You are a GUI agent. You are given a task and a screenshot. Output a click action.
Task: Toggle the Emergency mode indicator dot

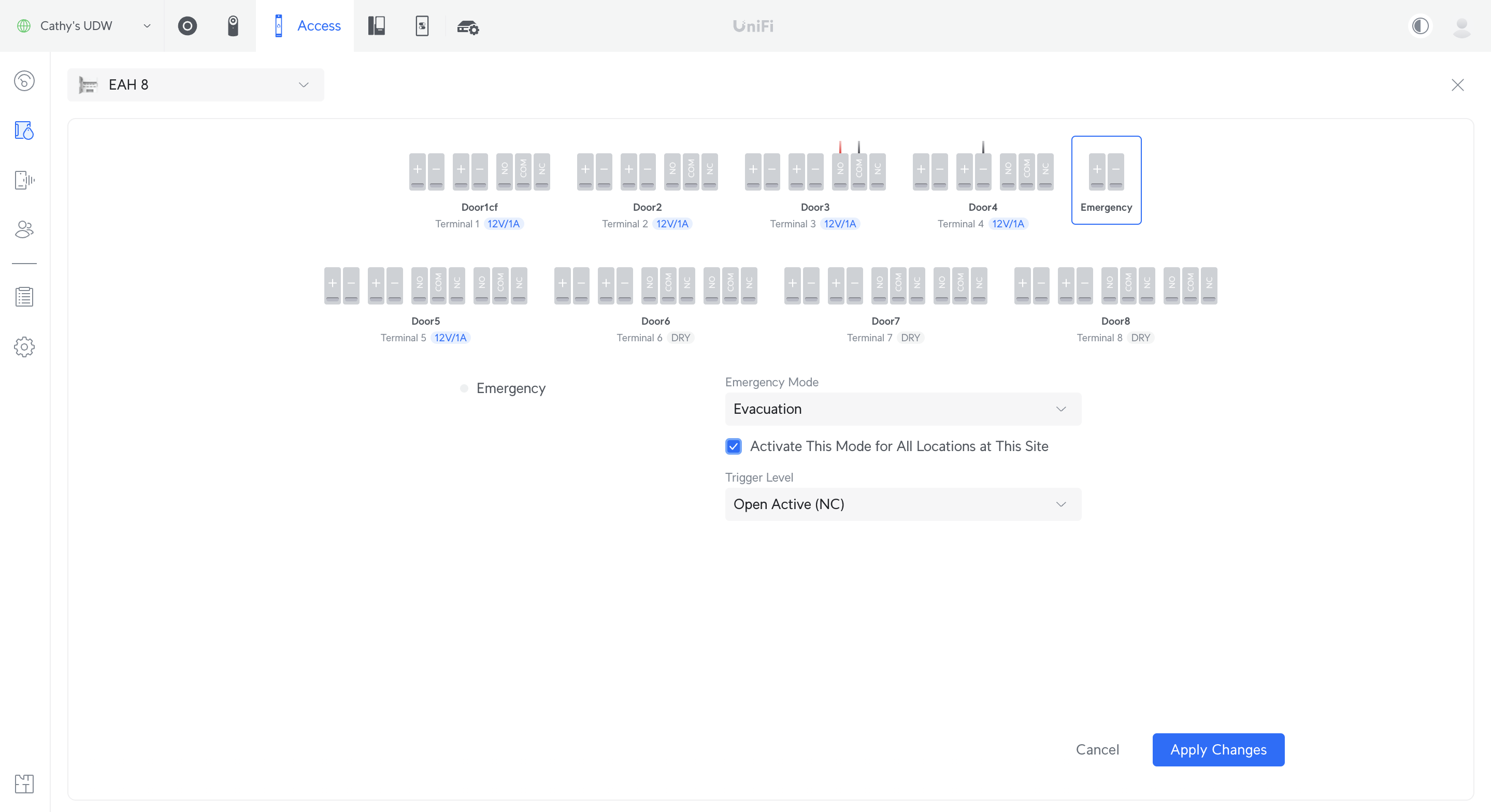pyautogui.click(x=464, y=388)
